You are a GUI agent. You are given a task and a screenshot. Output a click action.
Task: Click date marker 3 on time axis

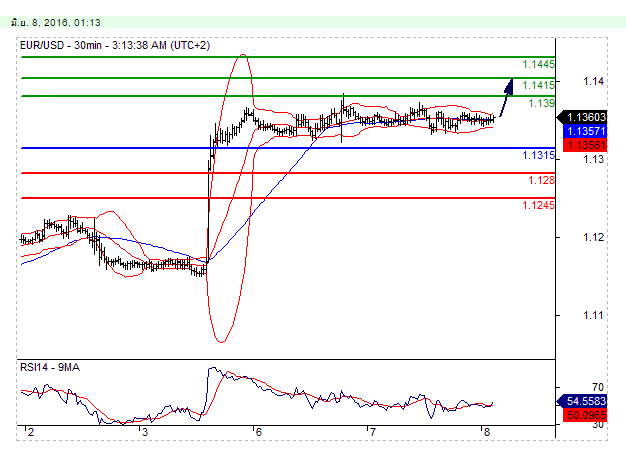145,432
